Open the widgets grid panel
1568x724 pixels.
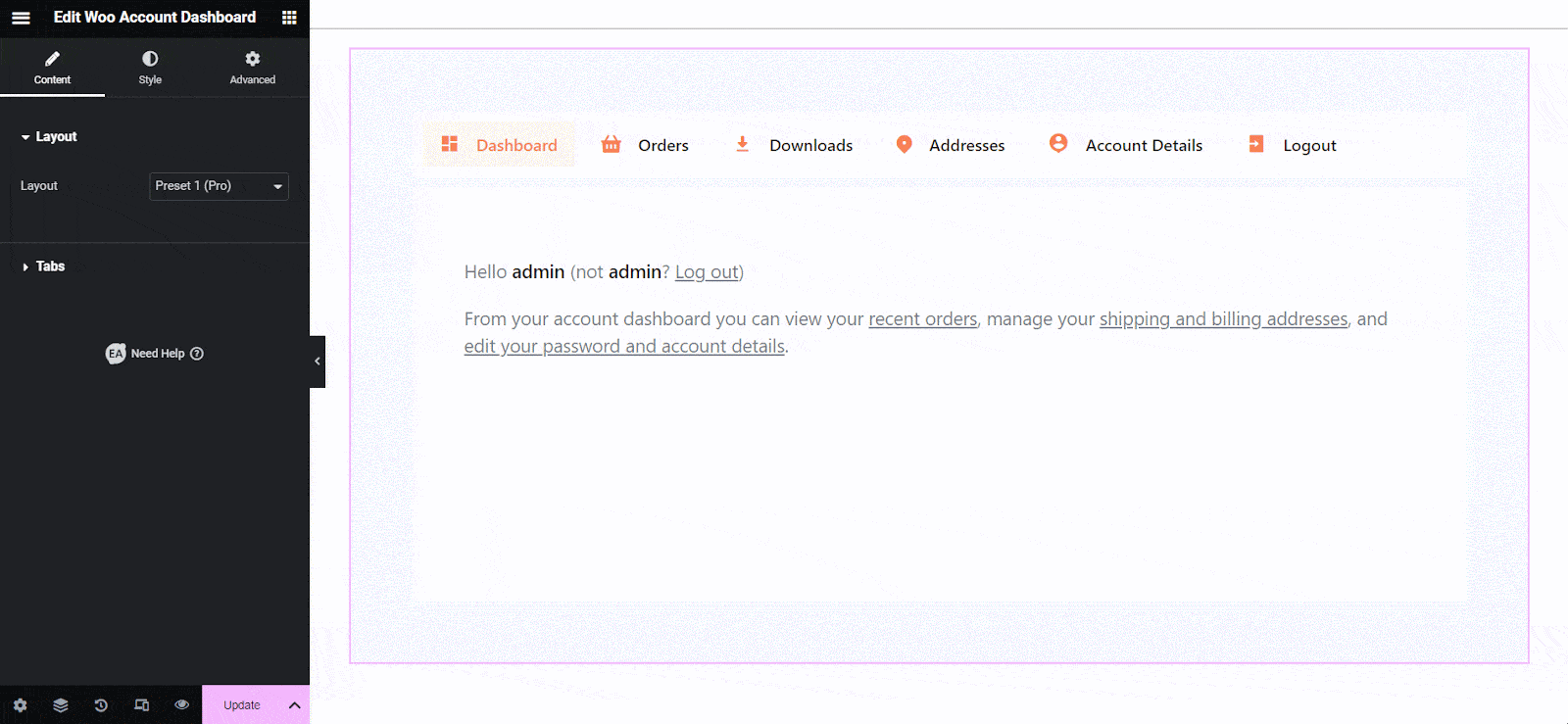(289, 18)
